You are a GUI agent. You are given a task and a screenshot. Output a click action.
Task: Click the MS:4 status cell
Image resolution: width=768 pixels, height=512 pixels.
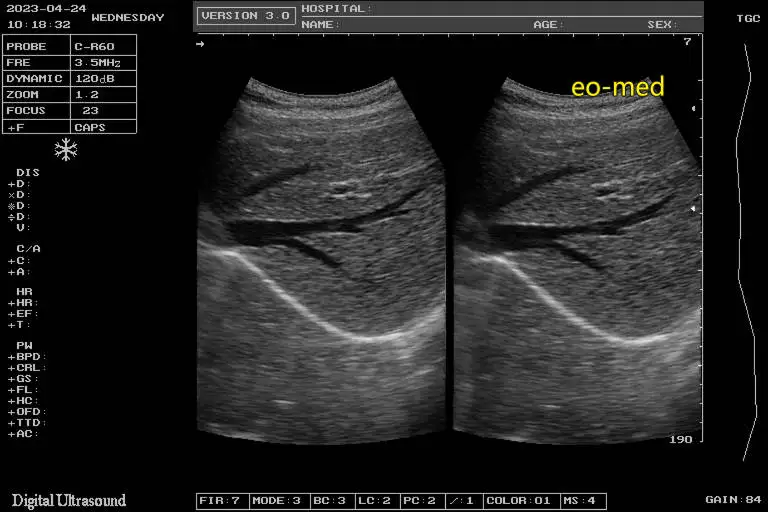583,501
